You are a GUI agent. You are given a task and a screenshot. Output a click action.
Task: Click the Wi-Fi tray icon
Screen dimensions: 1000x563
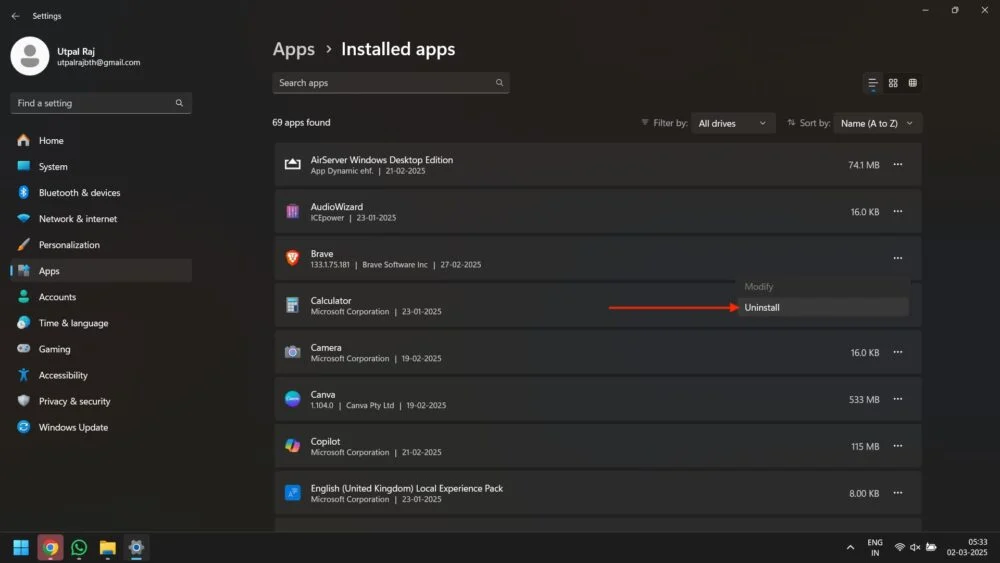coord(899,548)
